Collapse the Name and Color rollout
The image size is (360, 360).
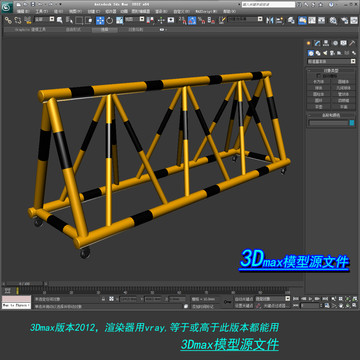pyautogui.click(x=331, y=115)
